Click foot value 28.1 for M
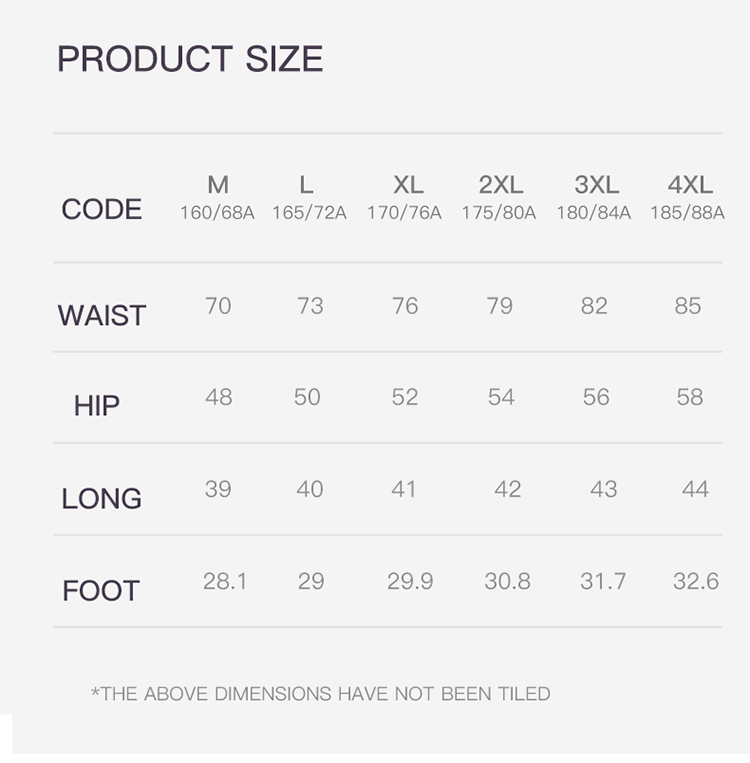Viewport: 750px width, 763px height. point(225,581)
